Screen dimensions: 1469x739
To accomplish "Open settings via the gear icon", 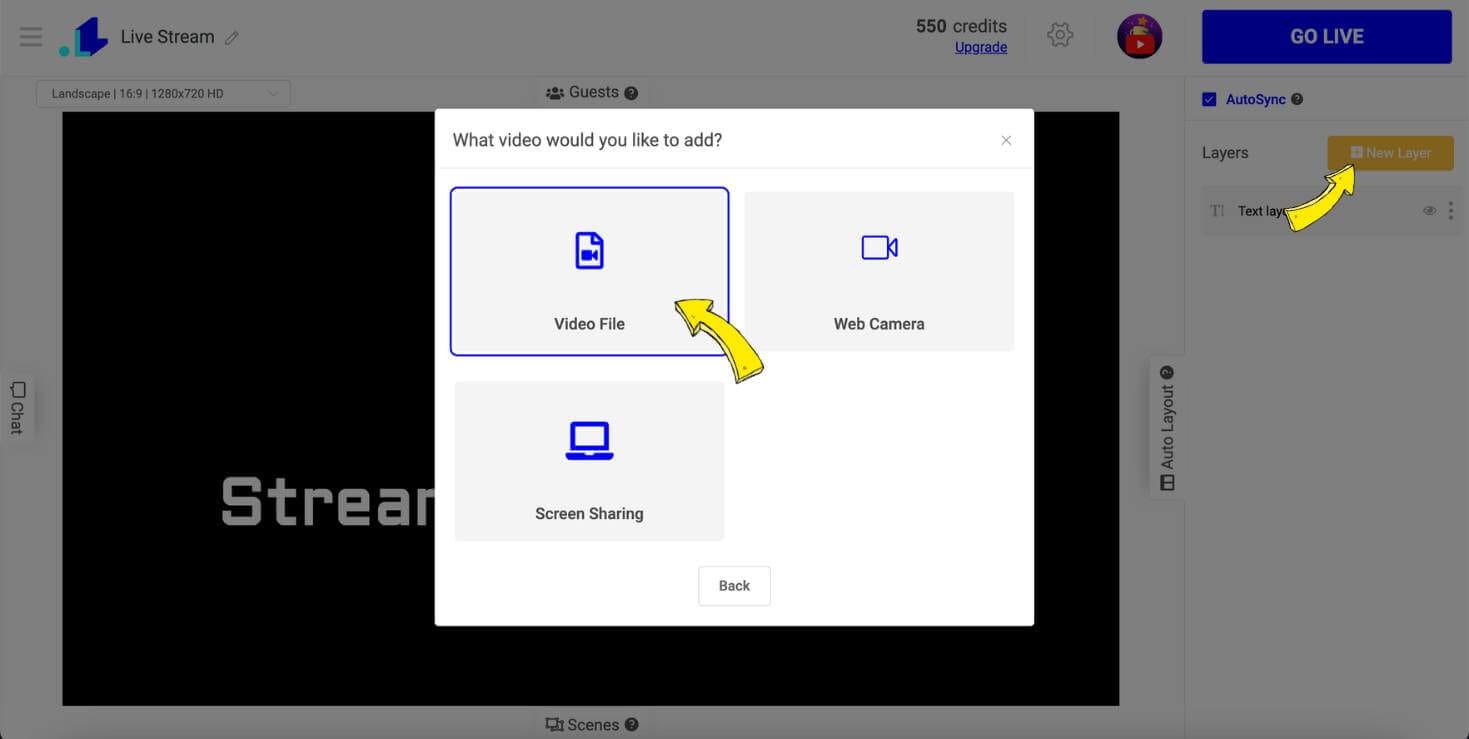I will coord(1060,36).
